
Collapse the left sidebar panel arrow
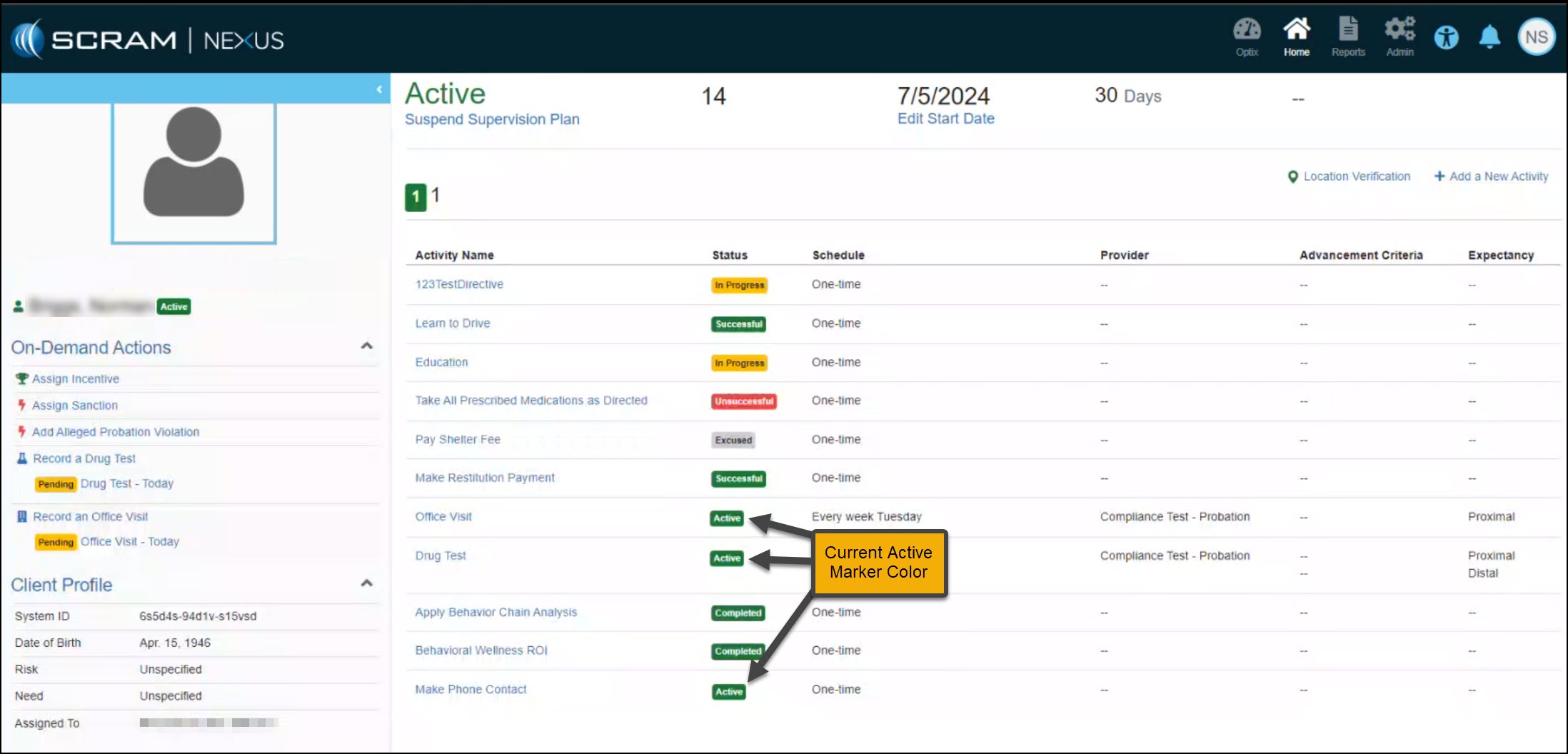[379, 89]
